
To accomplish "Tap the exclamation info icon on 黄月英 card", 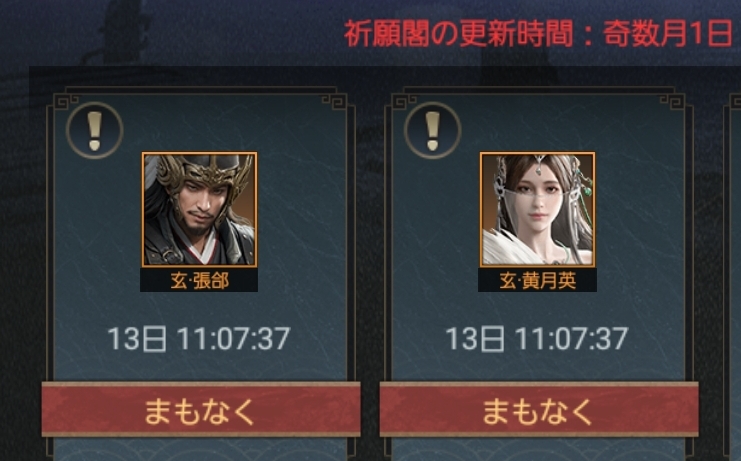I will [432, 130].
